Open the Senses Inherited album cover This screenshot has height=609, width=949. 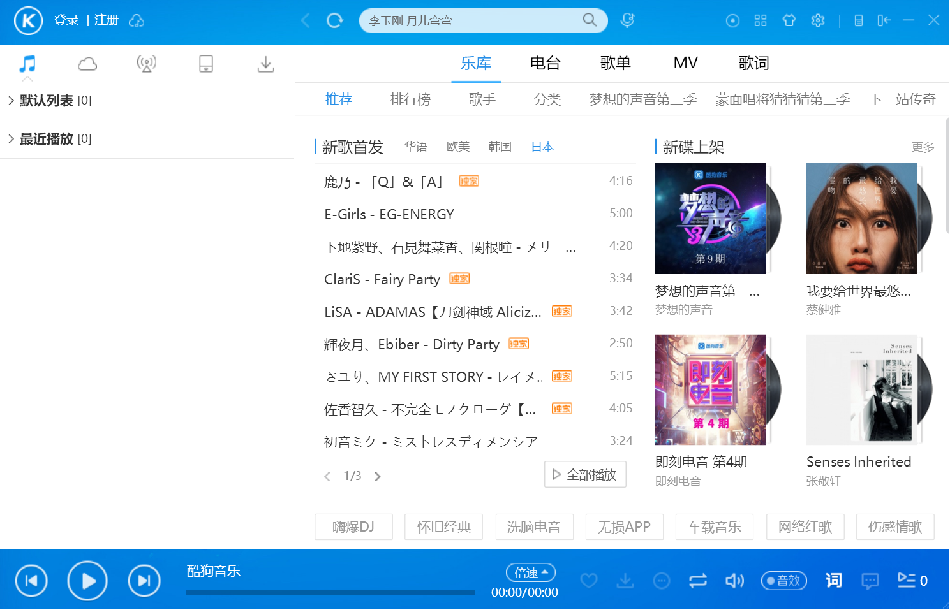[x=861, y=390]
